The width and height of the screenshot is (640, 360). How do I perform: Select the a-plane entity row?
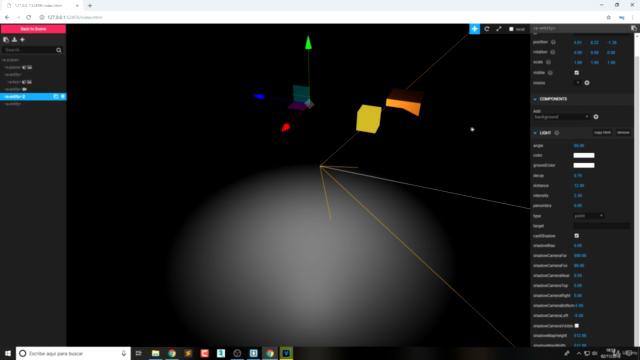coord(33,67)
